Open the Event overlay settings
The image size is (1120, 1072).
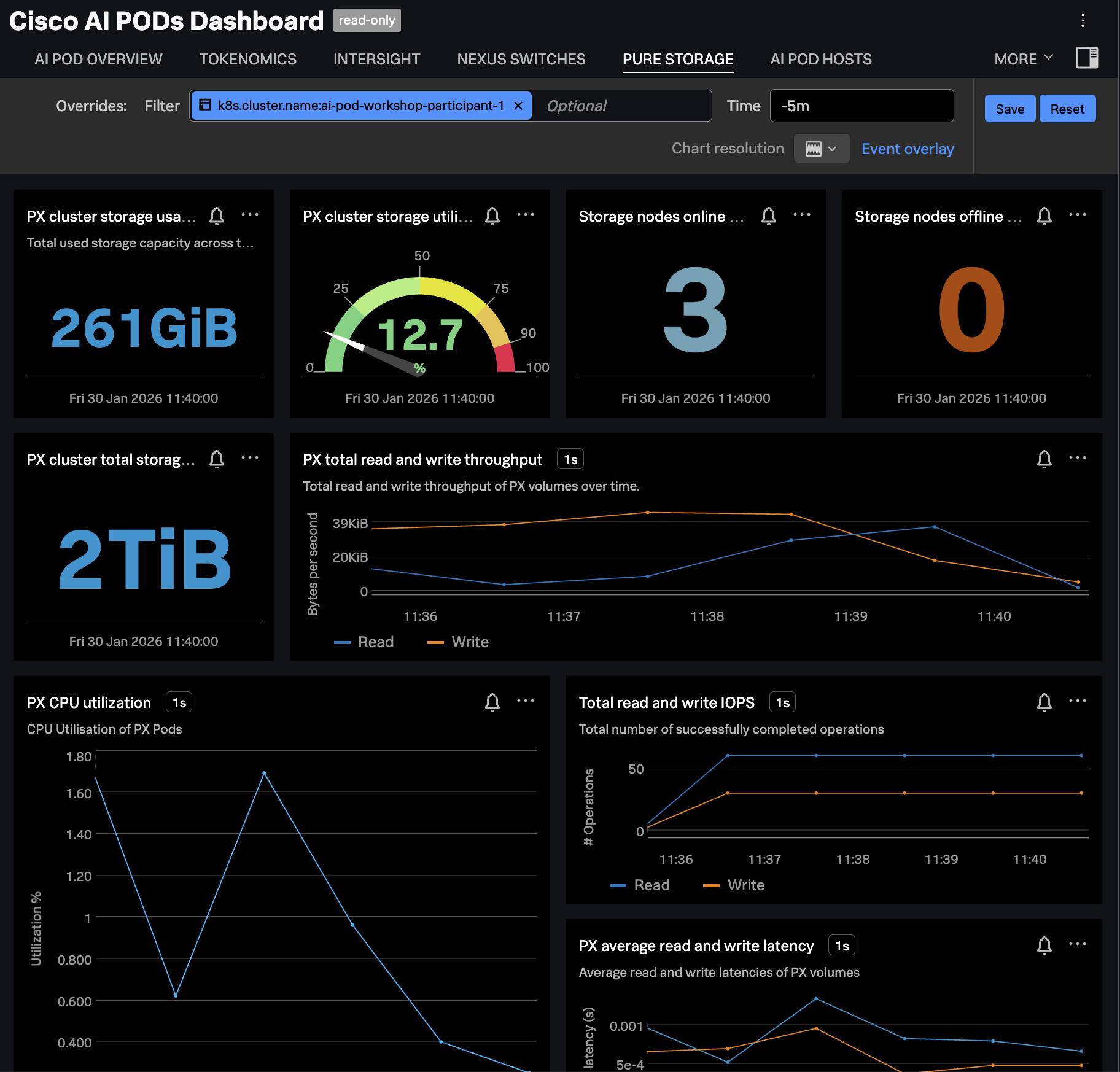pos(907,149)
